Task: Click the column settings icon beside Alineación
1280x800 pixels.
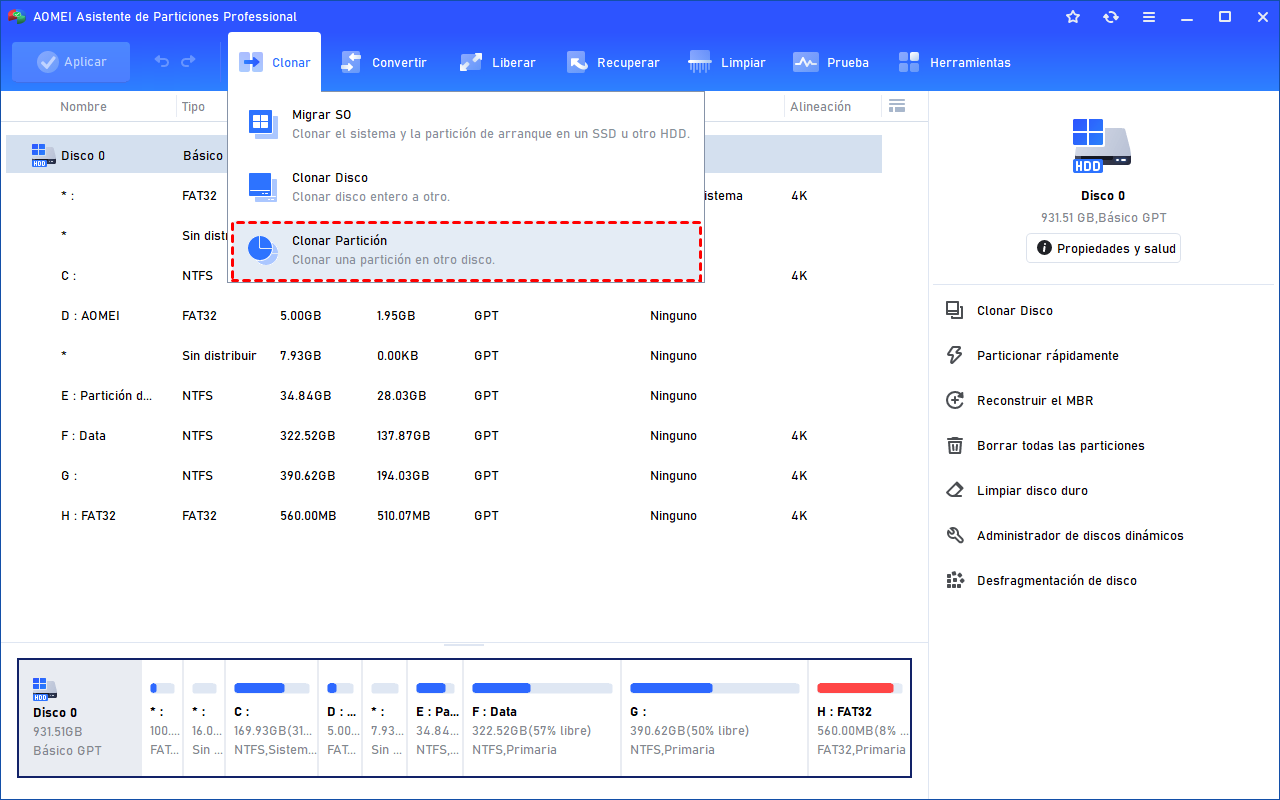Action: pos(896,106)
